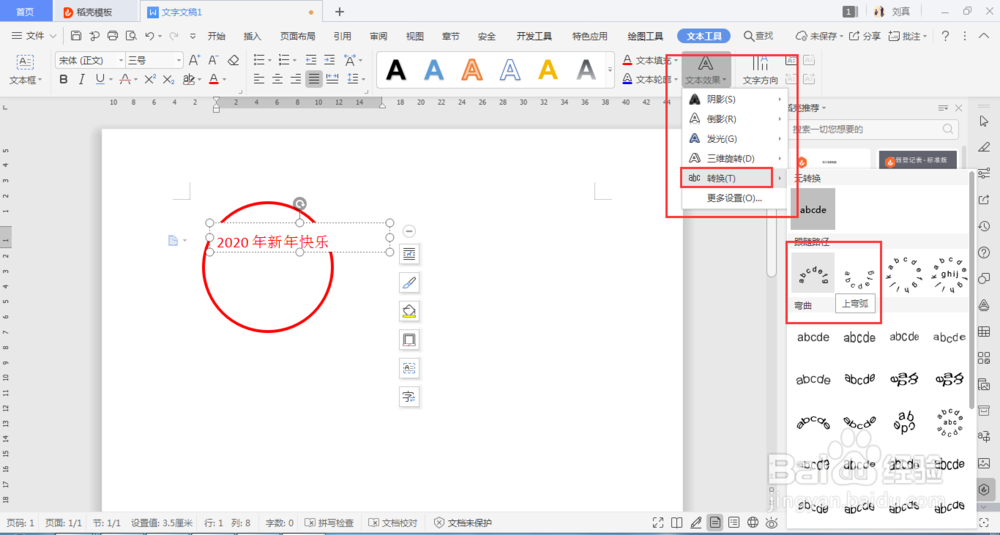Click the Undo arrow icon

[x=149, y=36]
